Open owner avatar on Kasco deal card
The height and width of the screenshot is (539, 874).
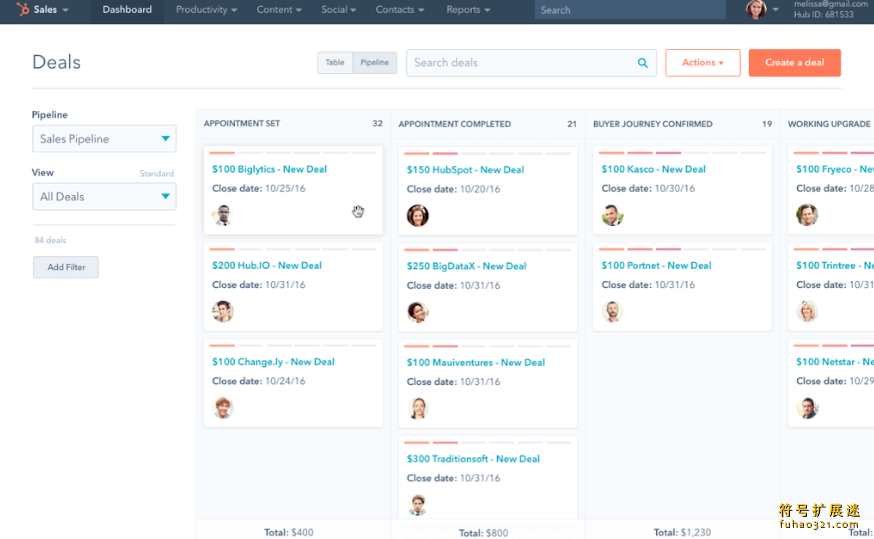[x=612, y=215]
